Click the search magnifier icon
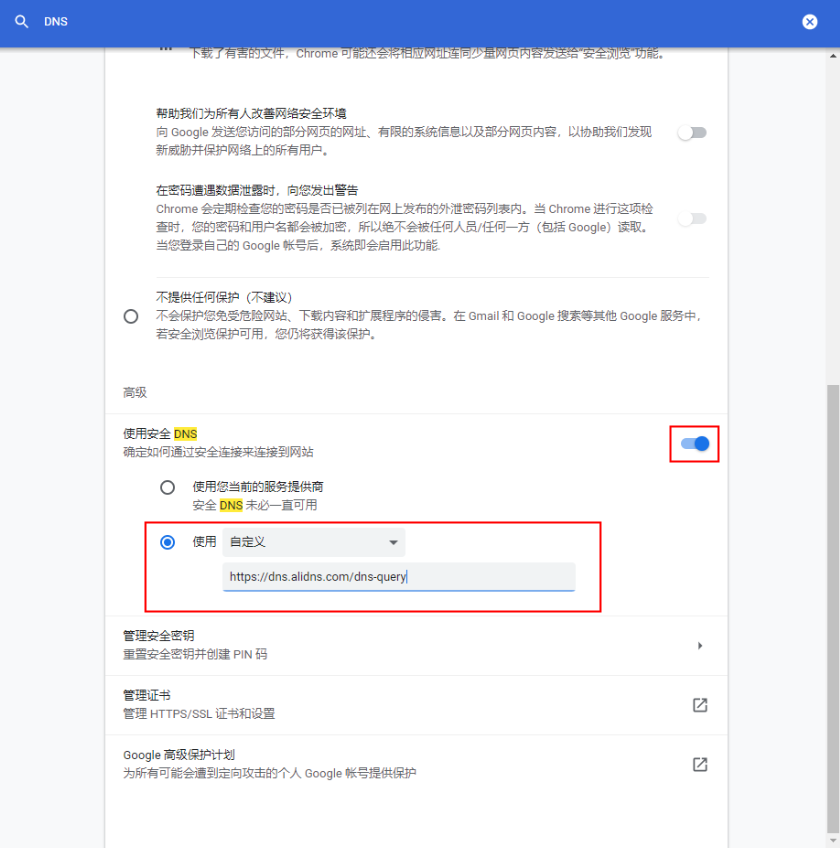Image resolution: width=840 pixels, height=848 pixels. (x=22, y=21)
